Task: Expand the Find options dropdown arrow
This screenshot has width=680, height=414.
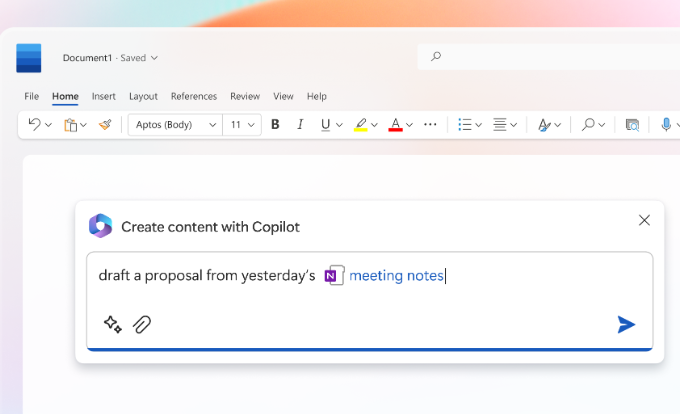Action: 602,125
